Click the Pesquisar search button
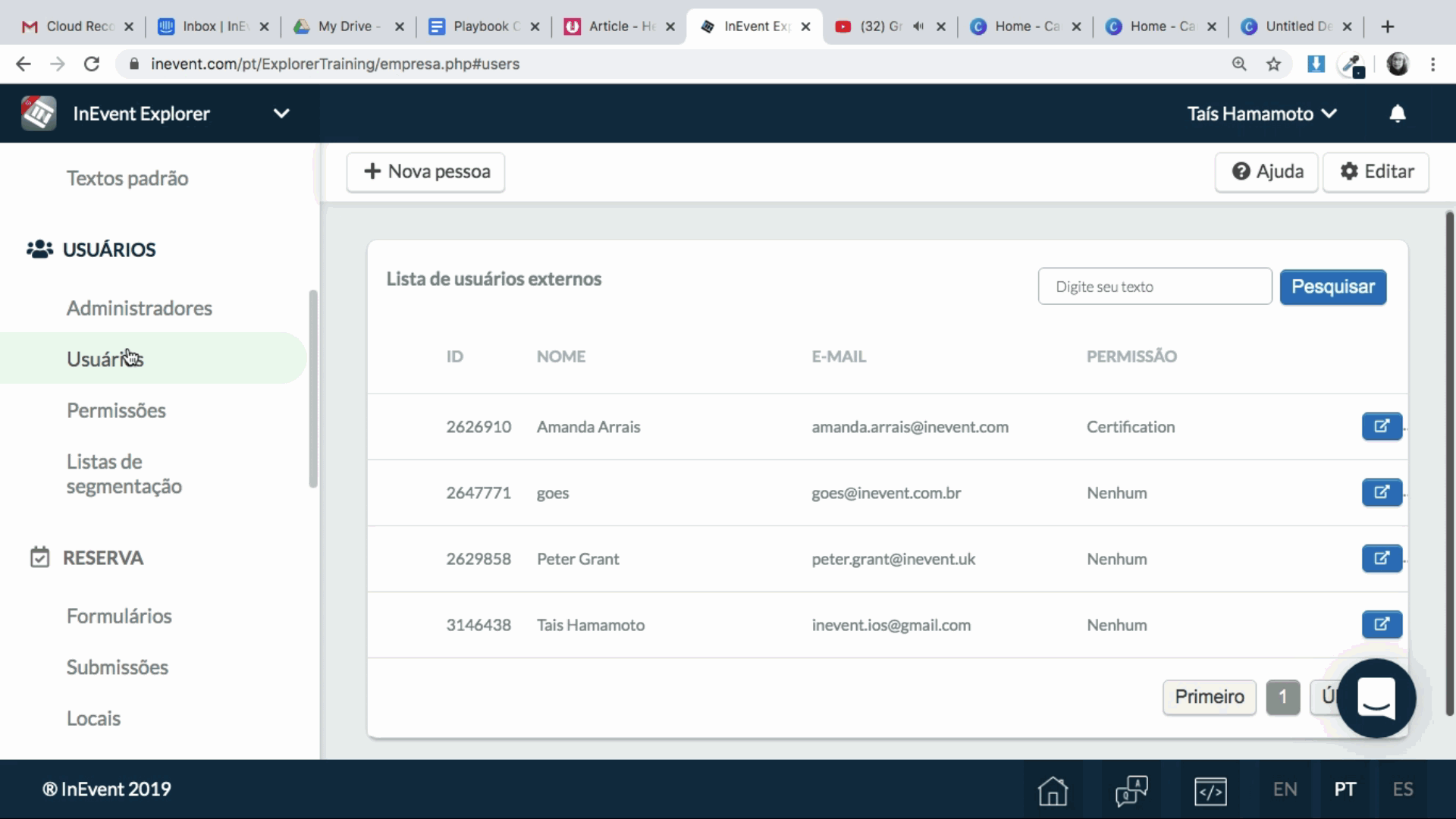Viewport: 1456px width, 819px height. click(x=1332, y=287)
